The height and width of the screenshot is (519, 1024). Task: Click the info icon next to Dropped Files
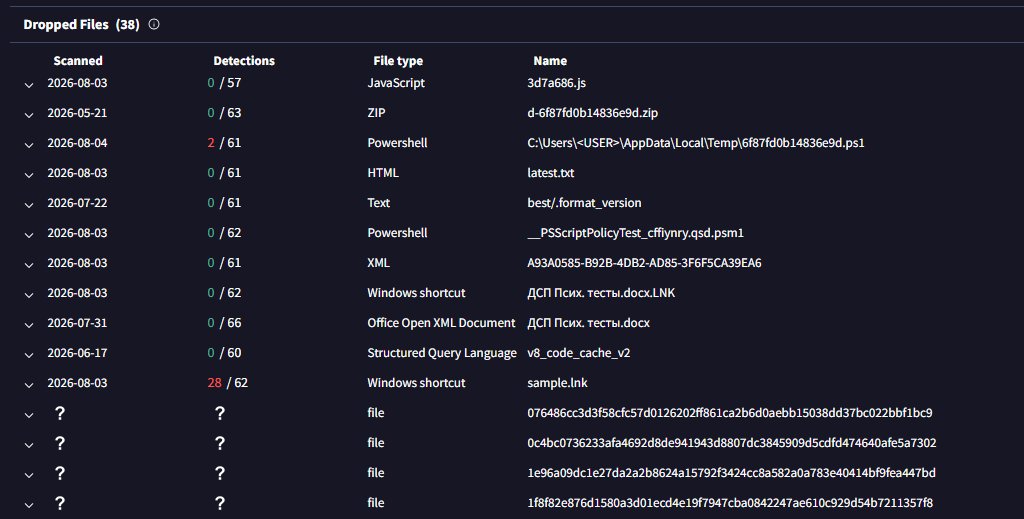[154, 24]
